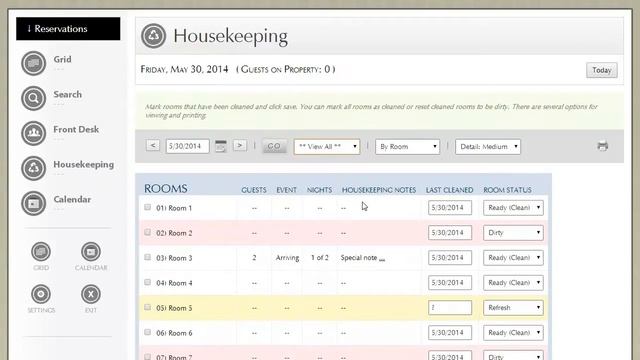Click 'Friday, May 30, 2014' date text
The height and width of the screenshot is (360, 640).
tap(184, 69)
